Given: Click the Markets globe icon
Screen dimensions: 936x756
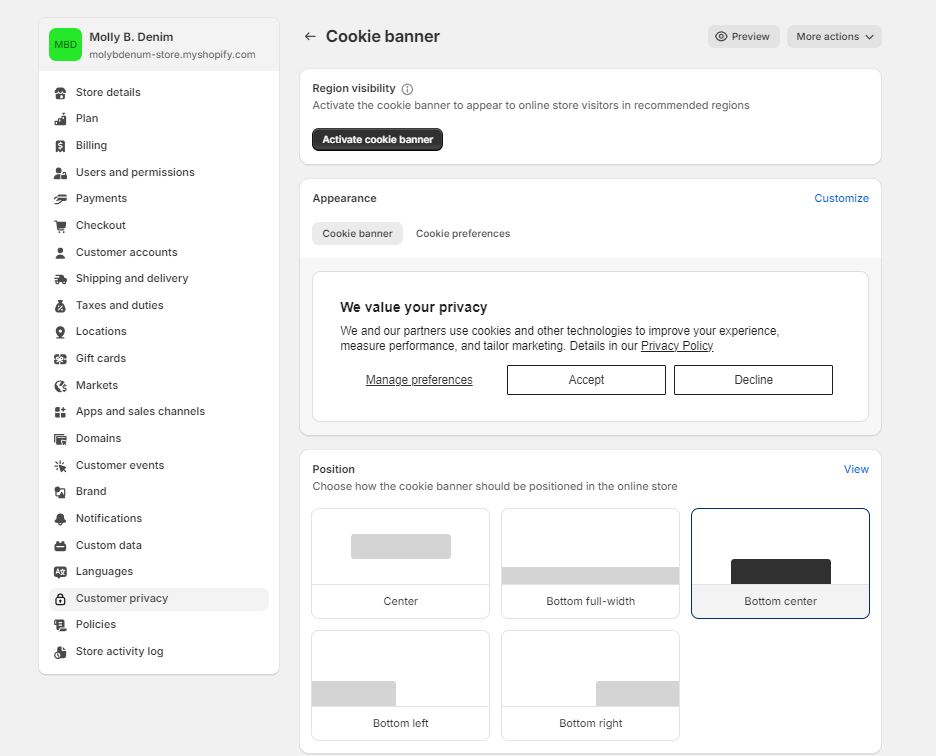Looking at the screenshot, I should coord(60,386).
